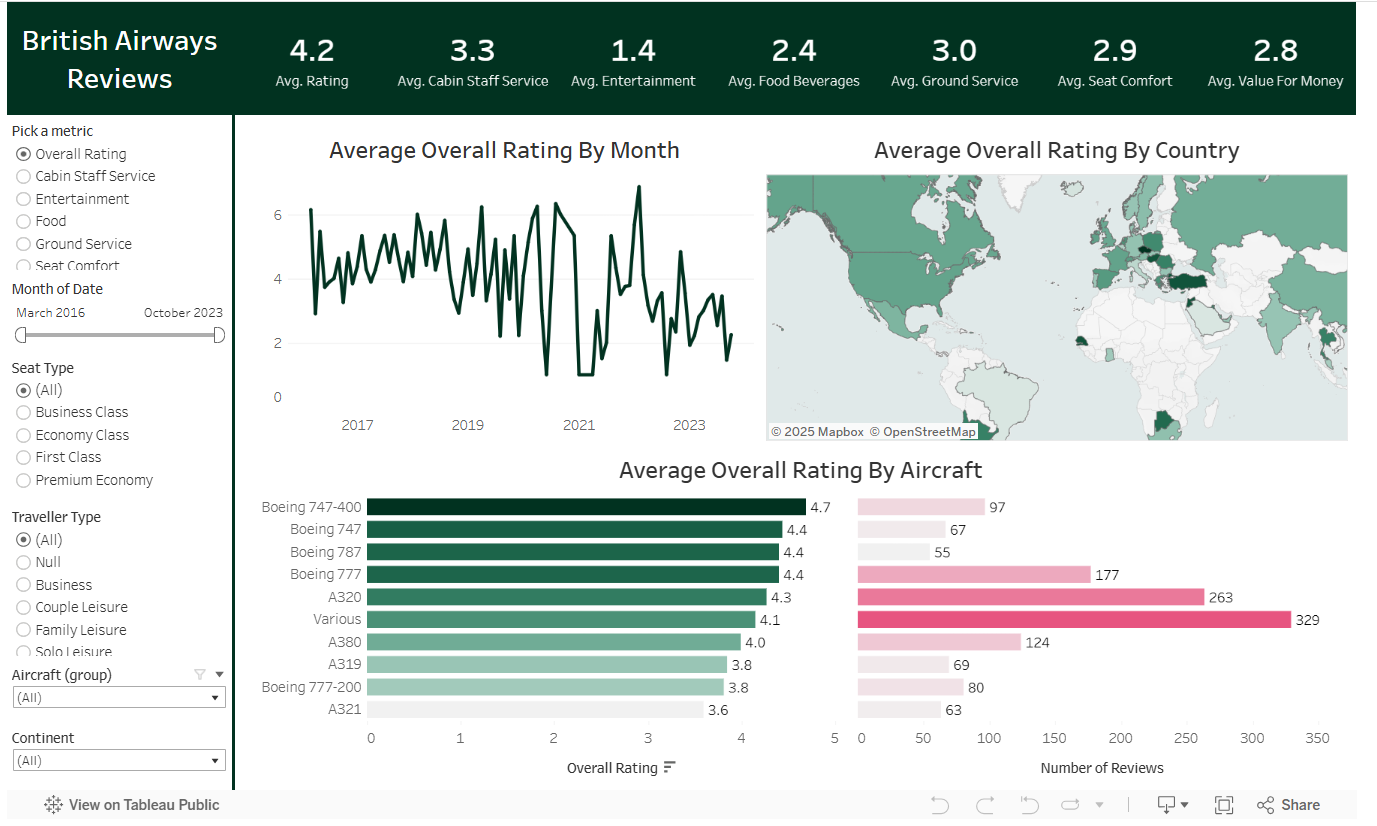Viewport: 1377px width, 826px height.
Task: Click the Boeing 787 row label
Action: 326,552
